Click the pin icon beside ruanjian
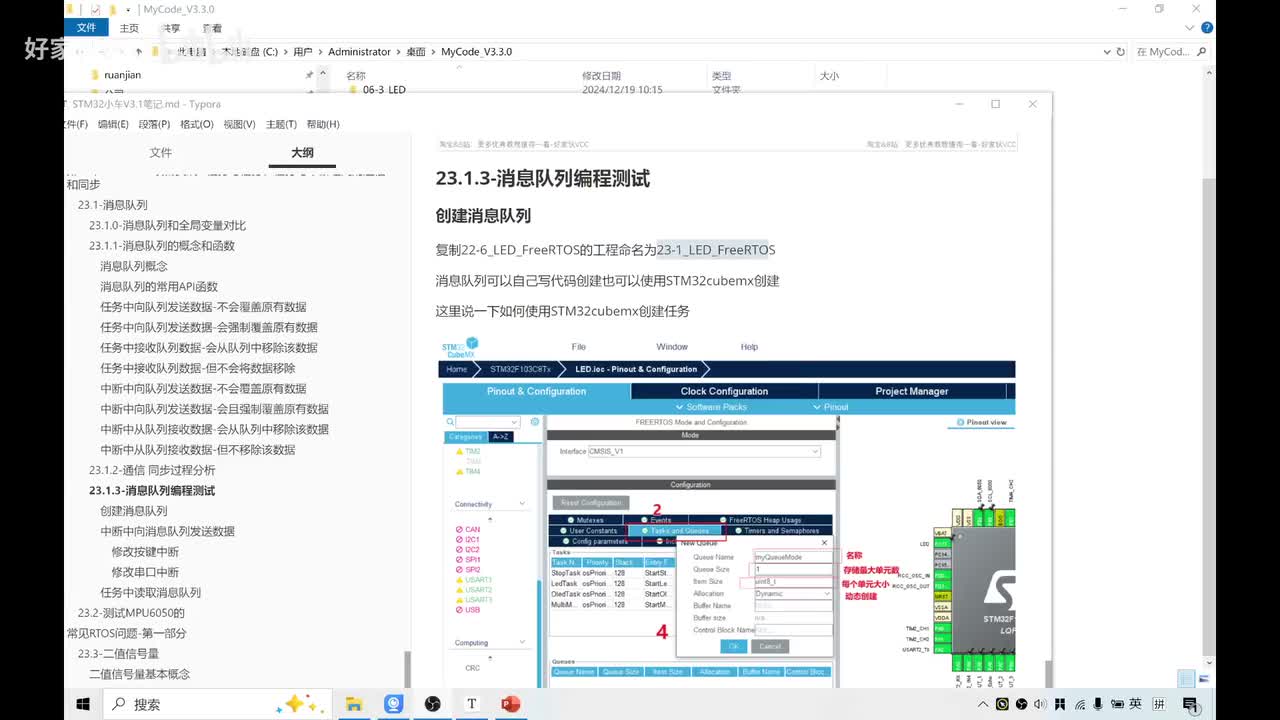This screenshot has width=1280, height=720. pos(309,75)
